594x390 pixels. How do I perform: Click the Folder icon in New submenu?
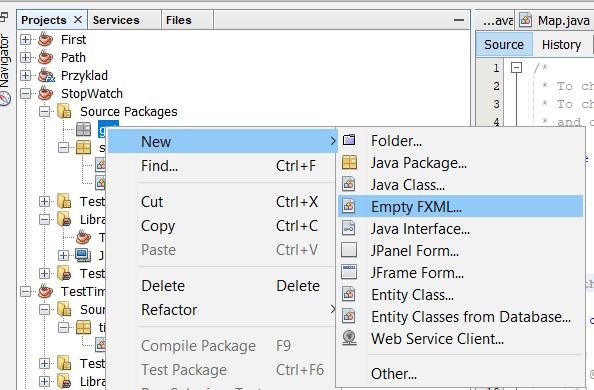coord(349,140)
